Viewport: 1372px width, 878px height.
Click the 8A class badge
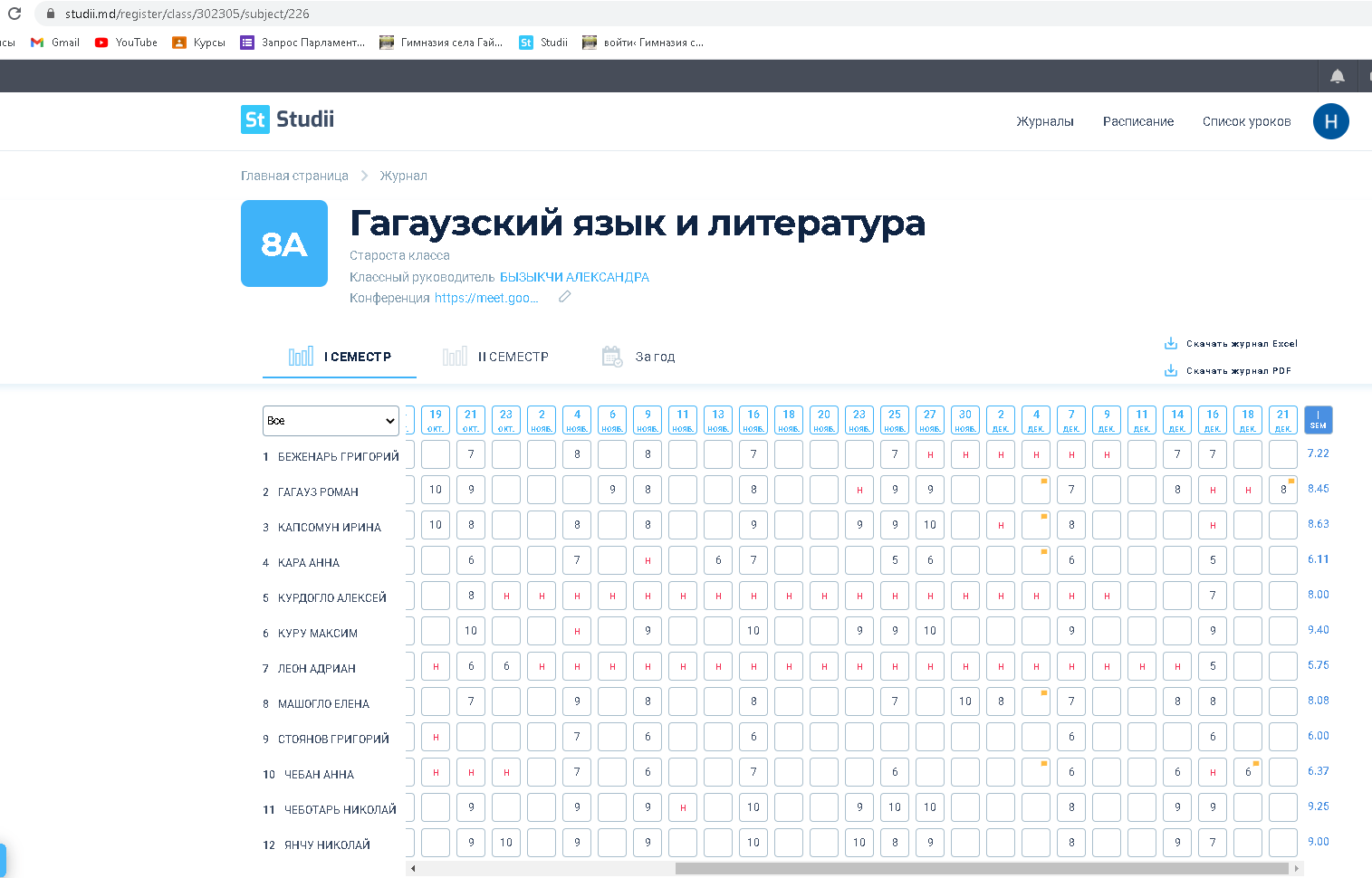[284, 243]
